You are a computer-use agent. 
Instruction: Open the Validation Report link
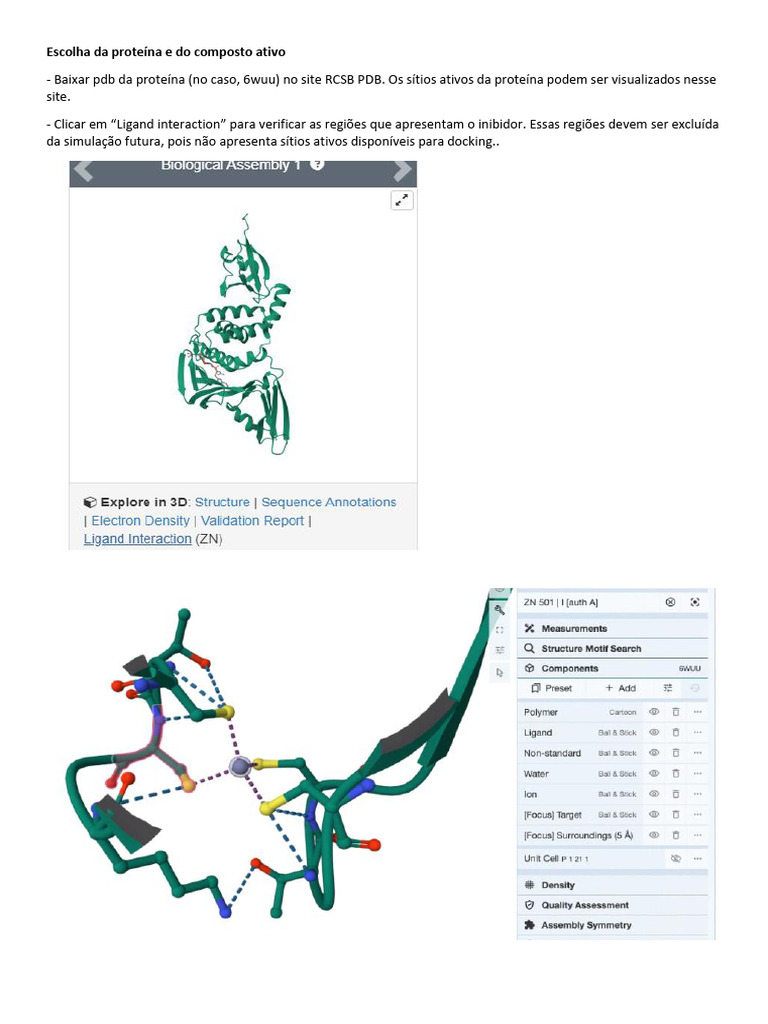(252, 521)
